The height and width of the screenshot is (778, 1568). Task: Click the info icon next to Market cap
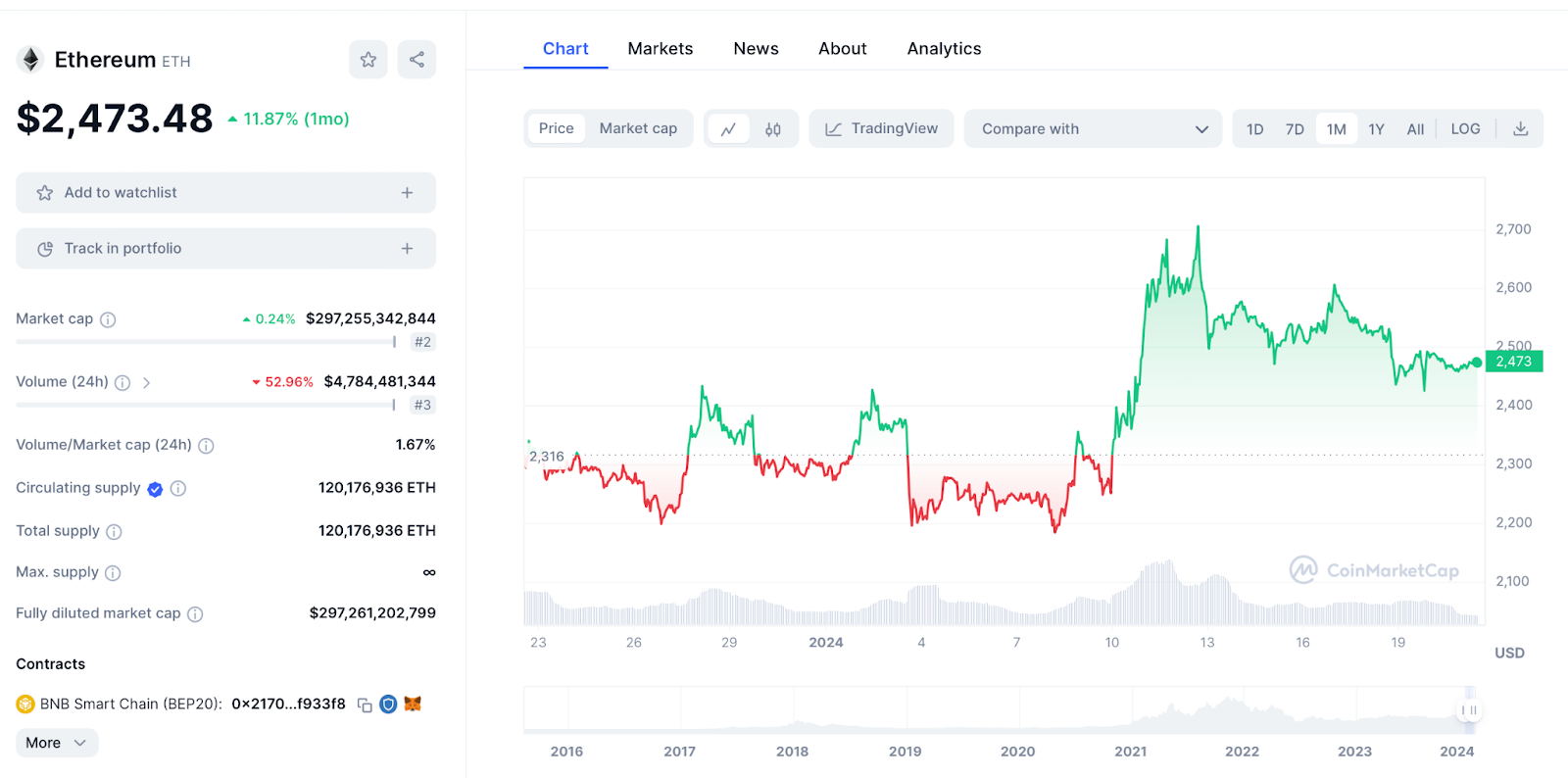coord(108,319)
